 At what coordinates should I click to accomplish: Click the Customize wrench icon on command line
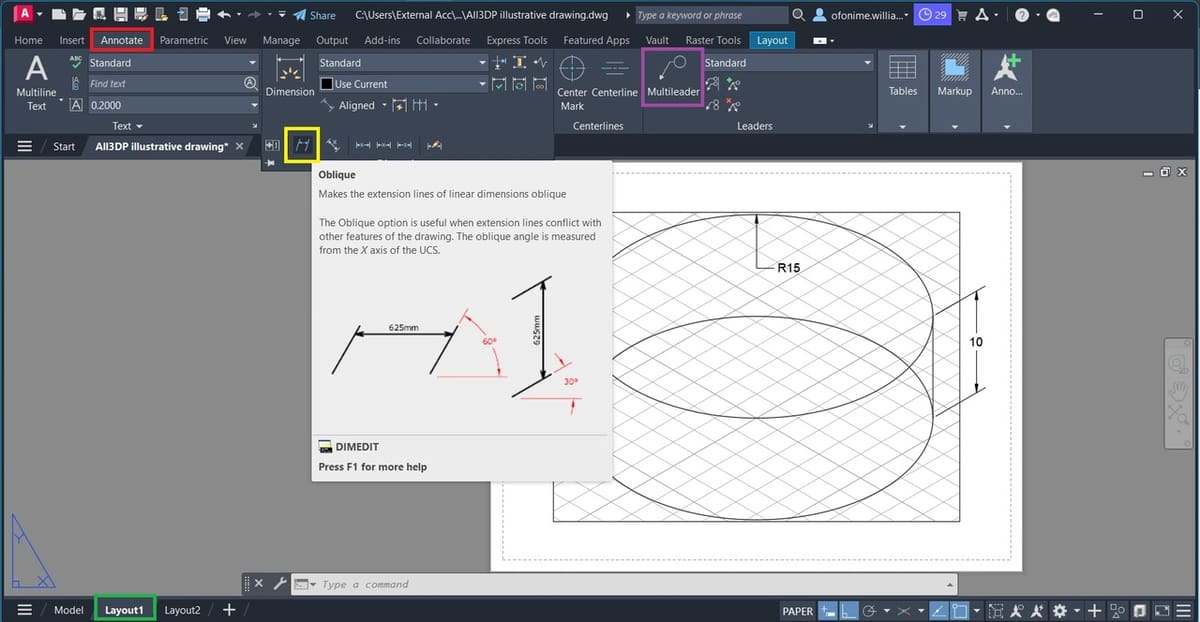(280, 584)
